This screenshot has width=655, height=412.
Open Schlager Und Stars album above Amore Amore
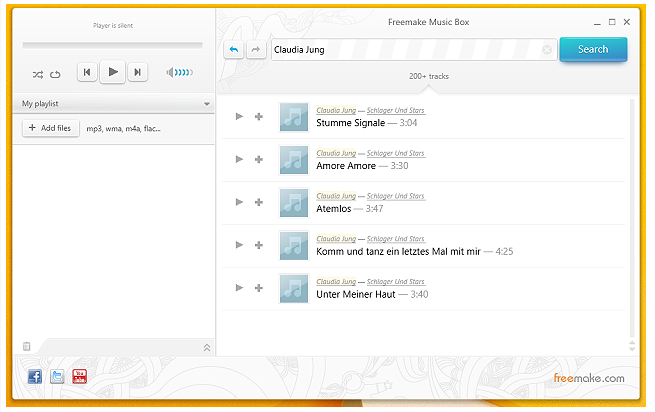(x=396, y=153)
